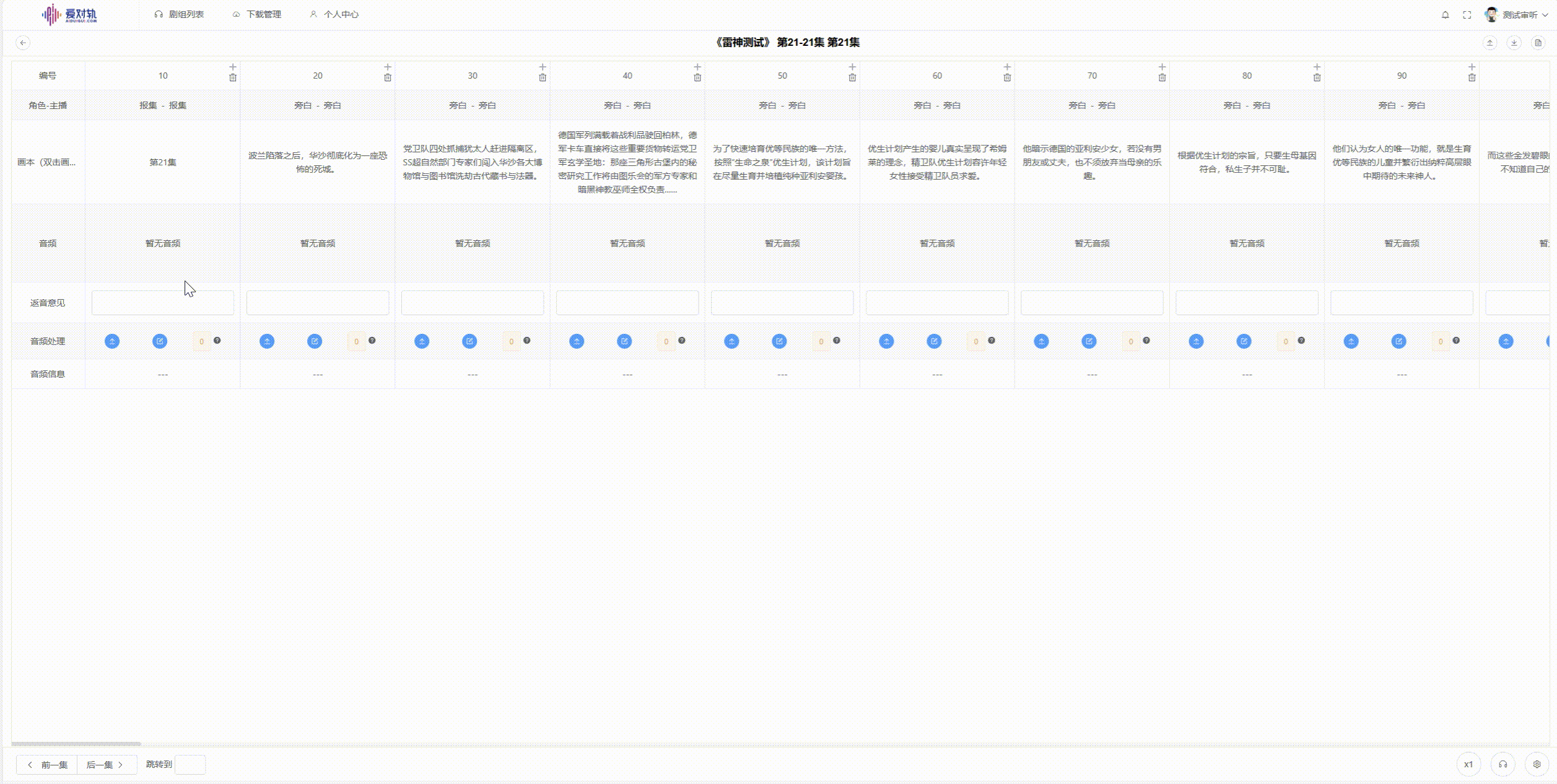Go back with the left-arrow circle icon
Image resolution: width=1557 pixels, height=784 pixels.
click(23, 43)
